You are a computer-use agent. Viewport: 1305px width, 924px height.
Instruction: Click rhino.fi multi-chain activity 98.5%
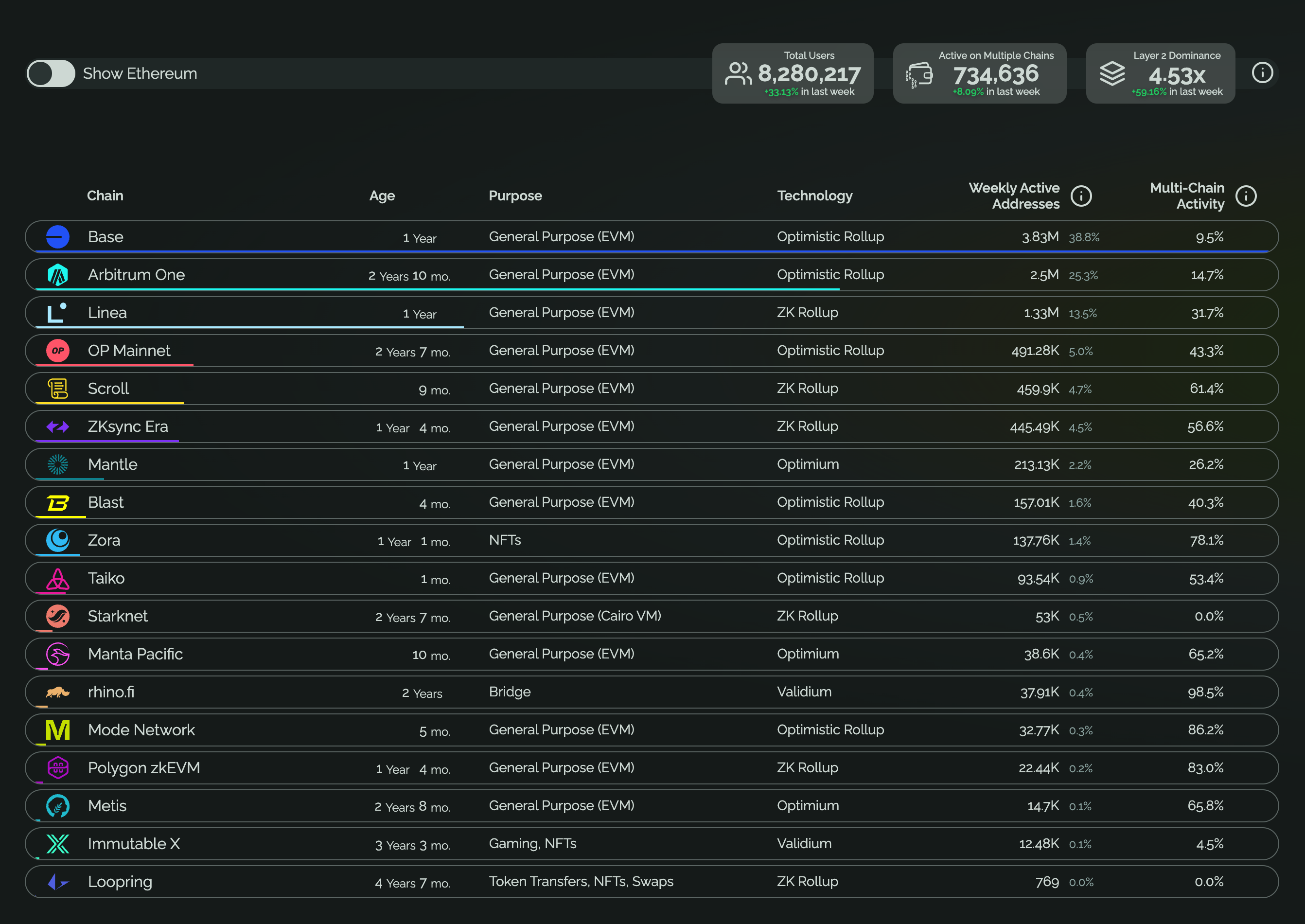tap(1205, 693)
